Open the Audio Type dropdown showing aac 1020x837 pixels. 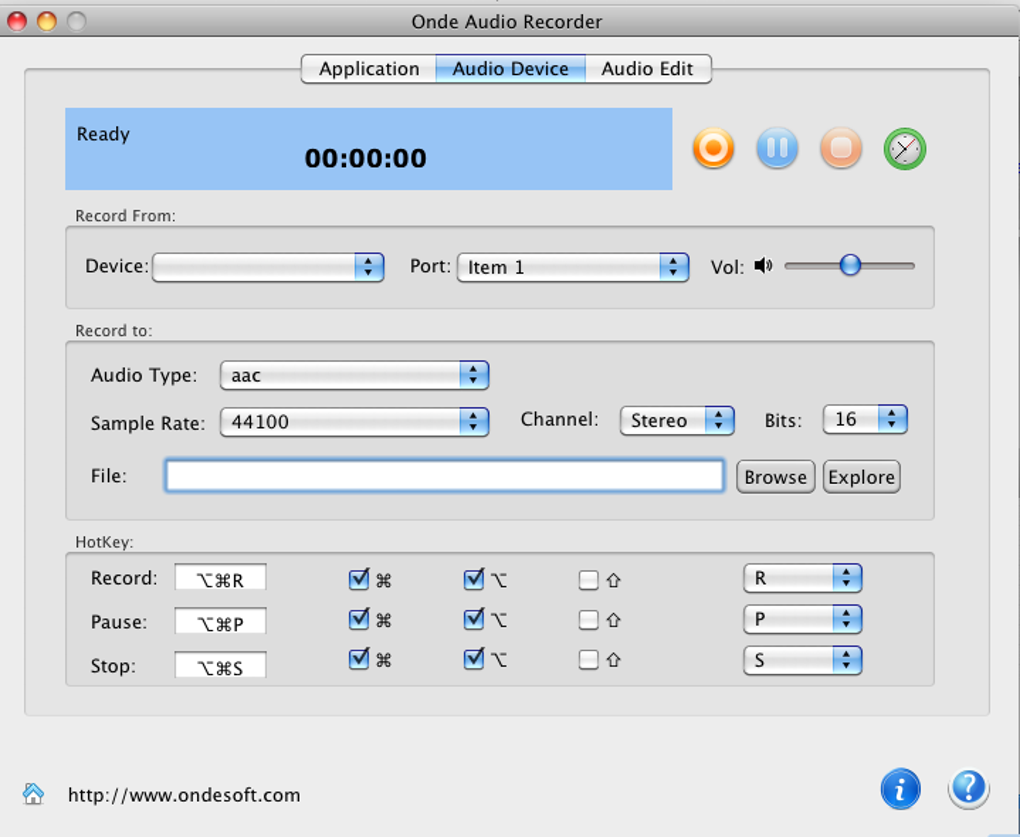pyautogui.click(x=355, y=375)
